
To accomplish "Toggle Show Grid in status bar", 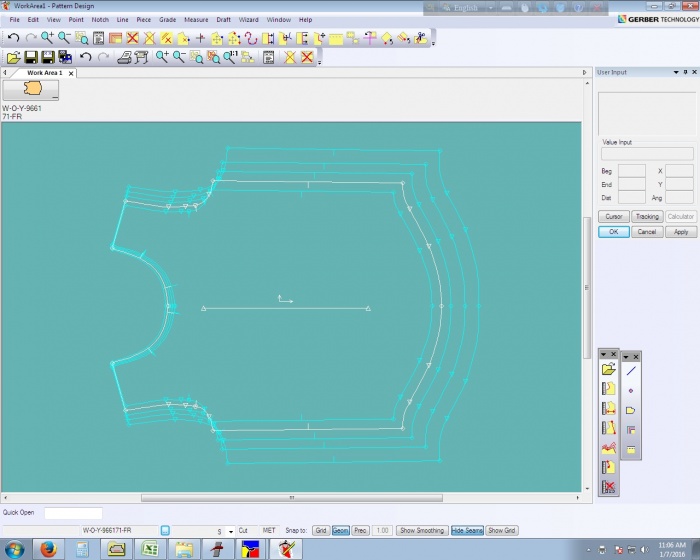I will (x=502, y=530).
